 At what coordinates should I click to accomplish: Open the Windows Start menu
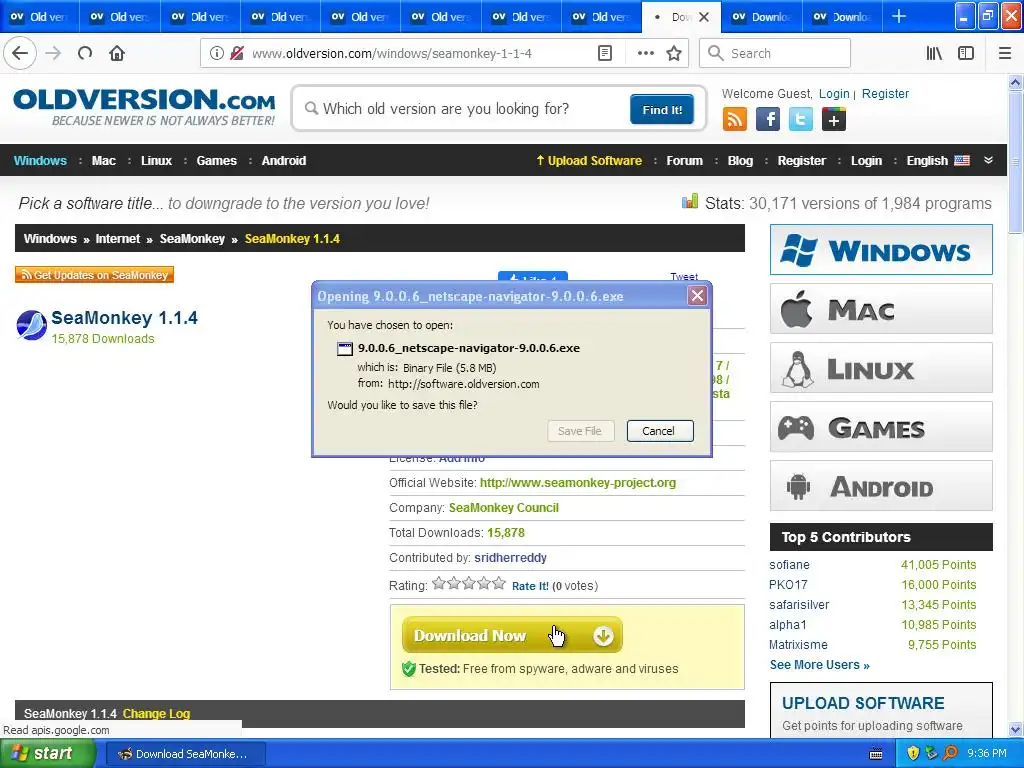(x=47, y=753)
